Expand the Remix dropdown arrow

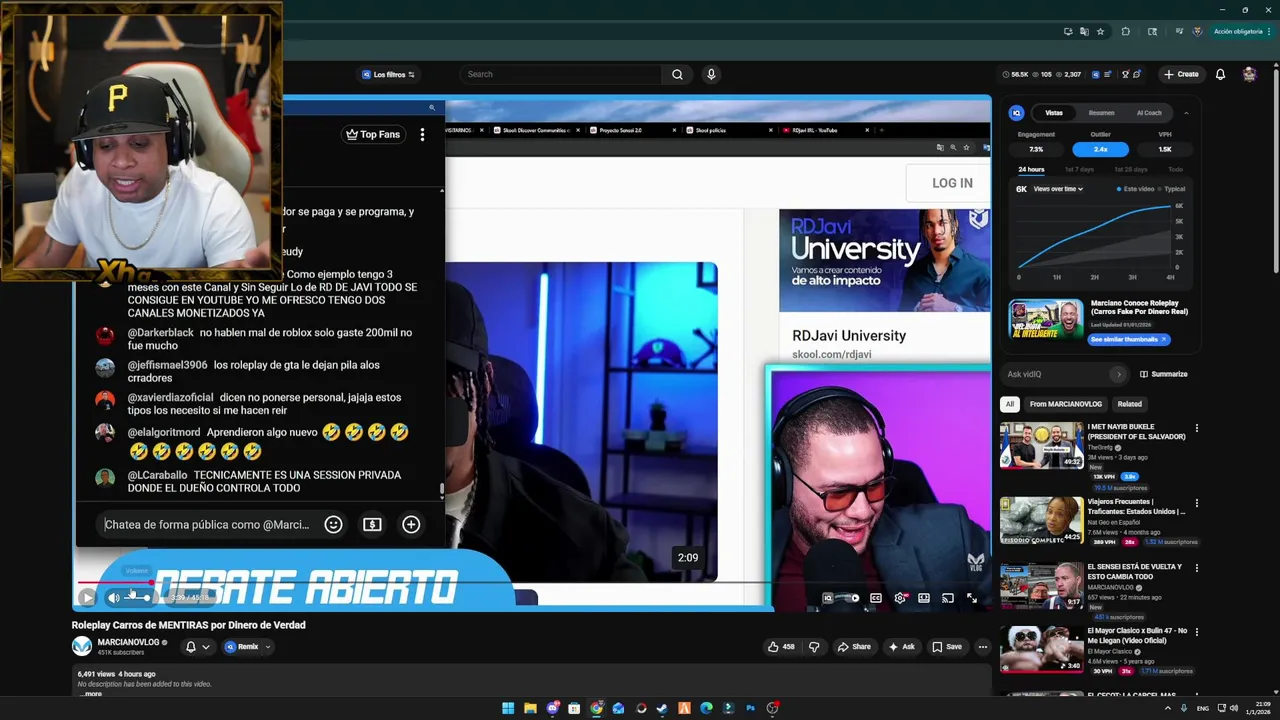pos(267,647)
